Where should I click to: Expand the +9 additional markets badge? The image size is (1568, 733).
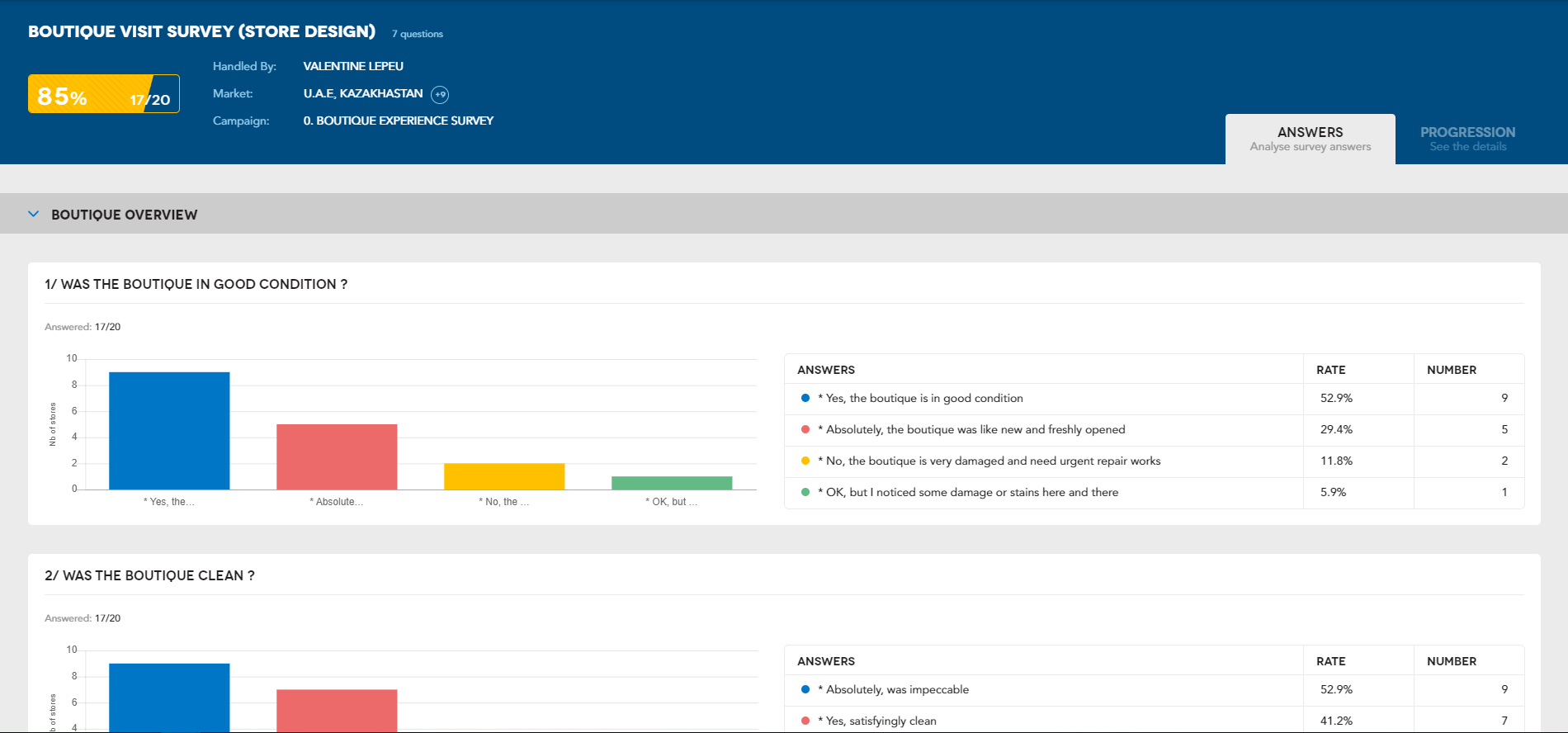441,94
